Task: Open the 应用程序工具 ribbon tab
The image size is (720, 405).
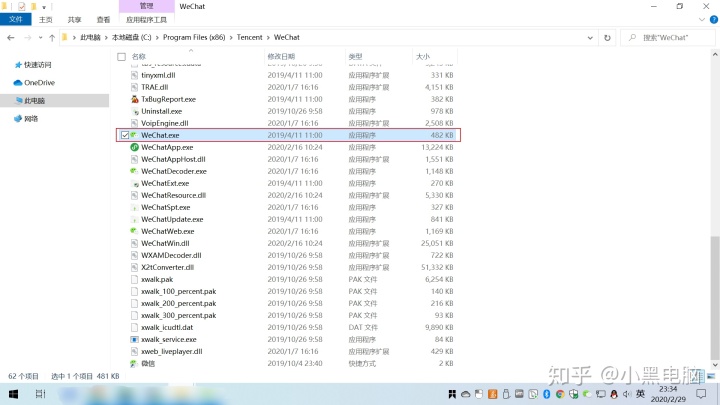Action: tap(146, 20)
